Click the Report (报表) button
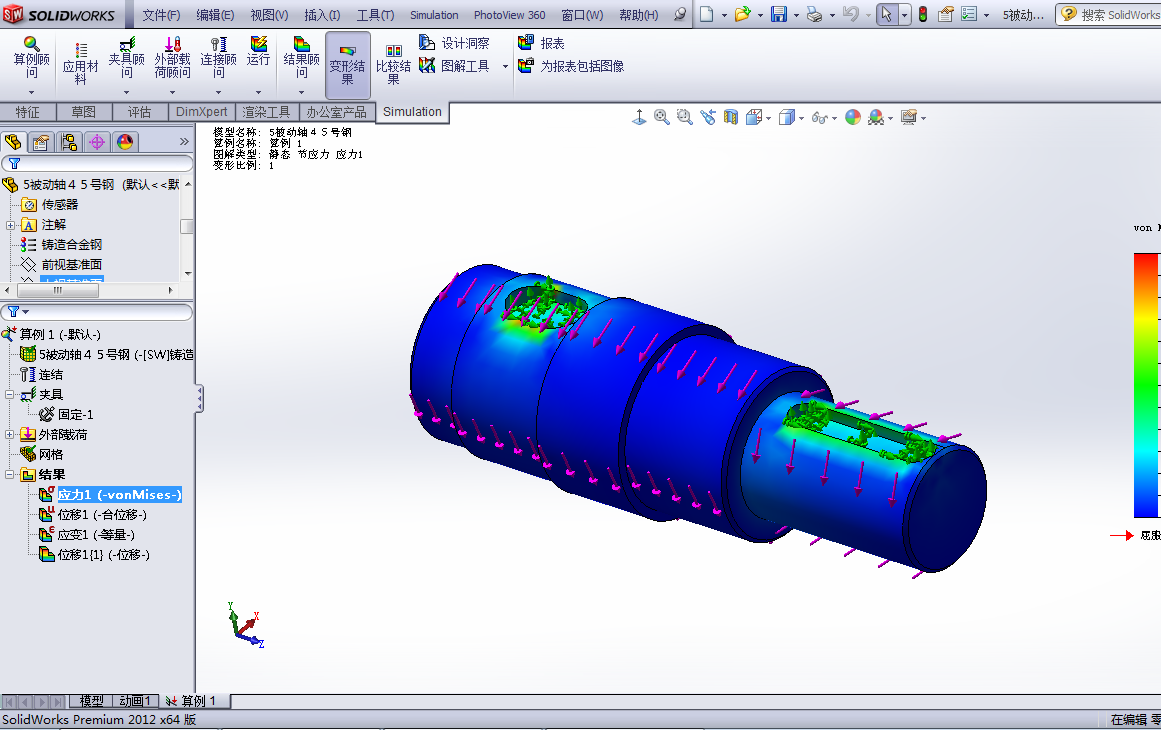This screenshot has width=1161, height=730. (x=541, y=43)
